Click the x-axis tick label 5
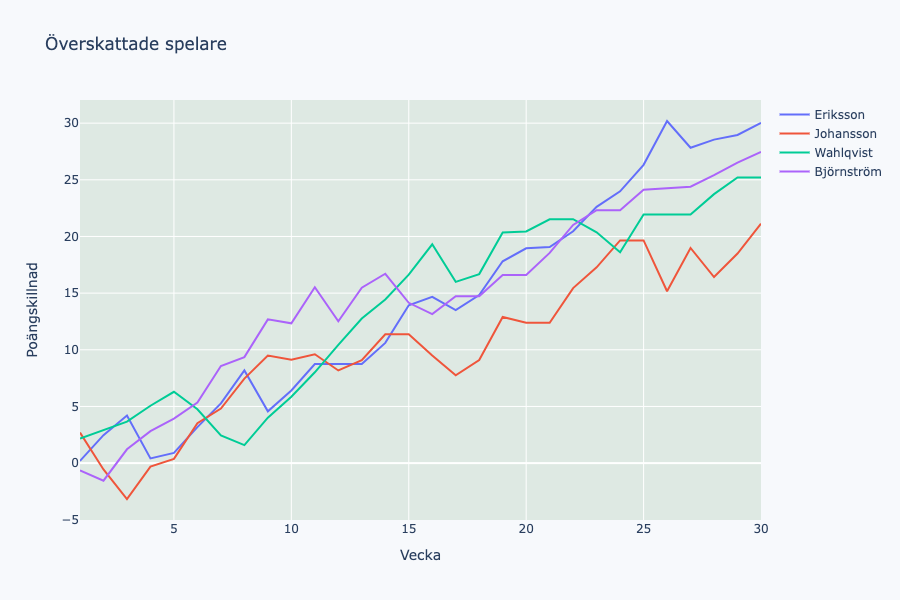 pos(174,529)
